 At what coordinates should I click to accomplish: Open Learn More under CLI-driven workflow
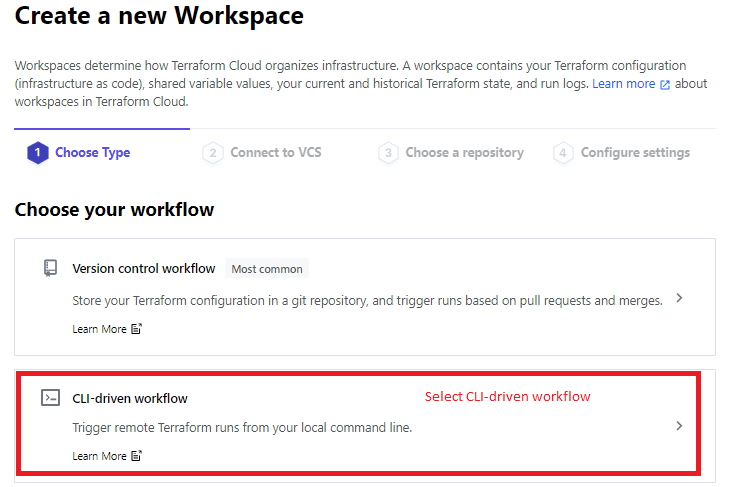click(x=99, y=456)
